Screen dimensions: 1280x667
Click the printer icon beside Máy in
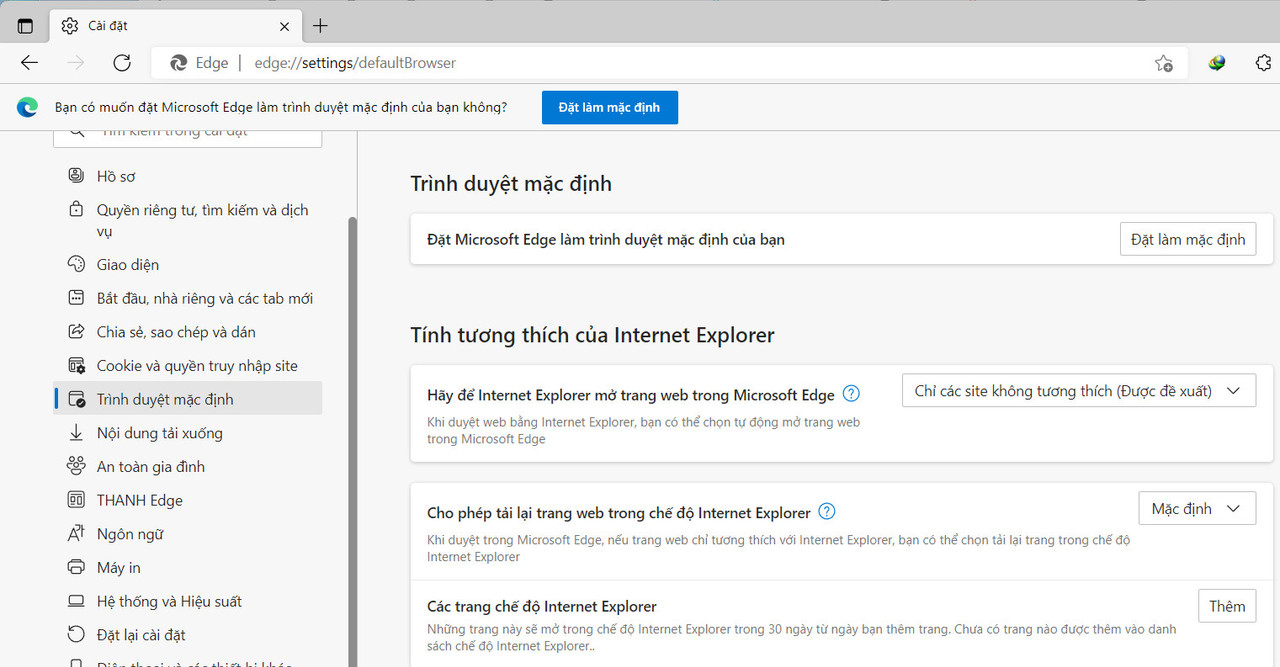click(x=76, y=568)
